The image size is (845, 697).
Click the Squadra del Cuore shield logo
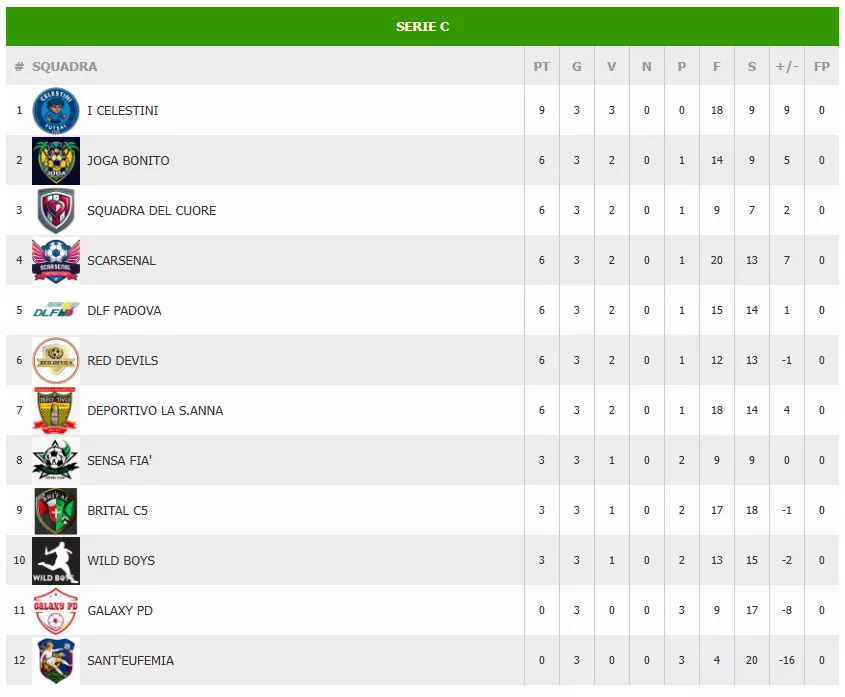click(56, 211)
